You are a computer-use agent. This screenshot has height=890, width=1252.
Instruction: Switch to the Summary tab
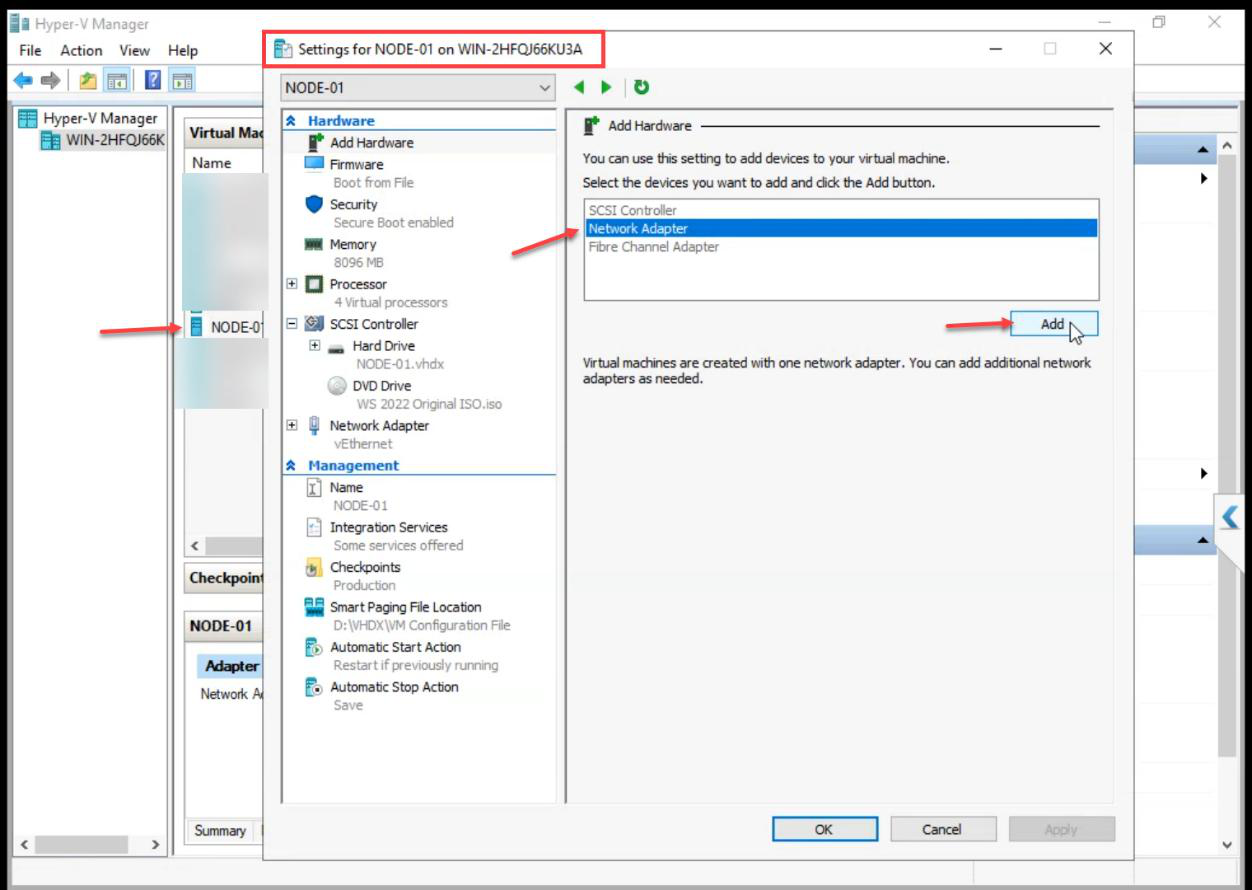(x=220, y=830)
